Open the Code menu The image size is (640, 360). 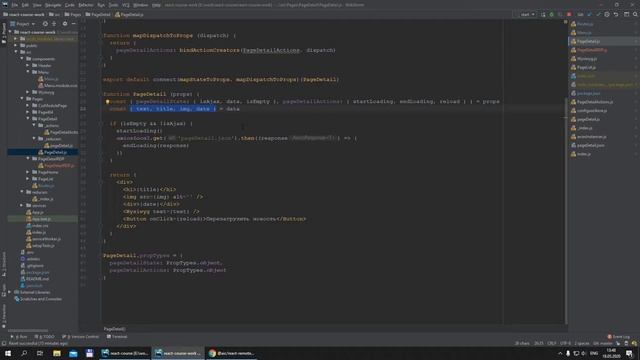pyautogui.click(x=70, y=5)
